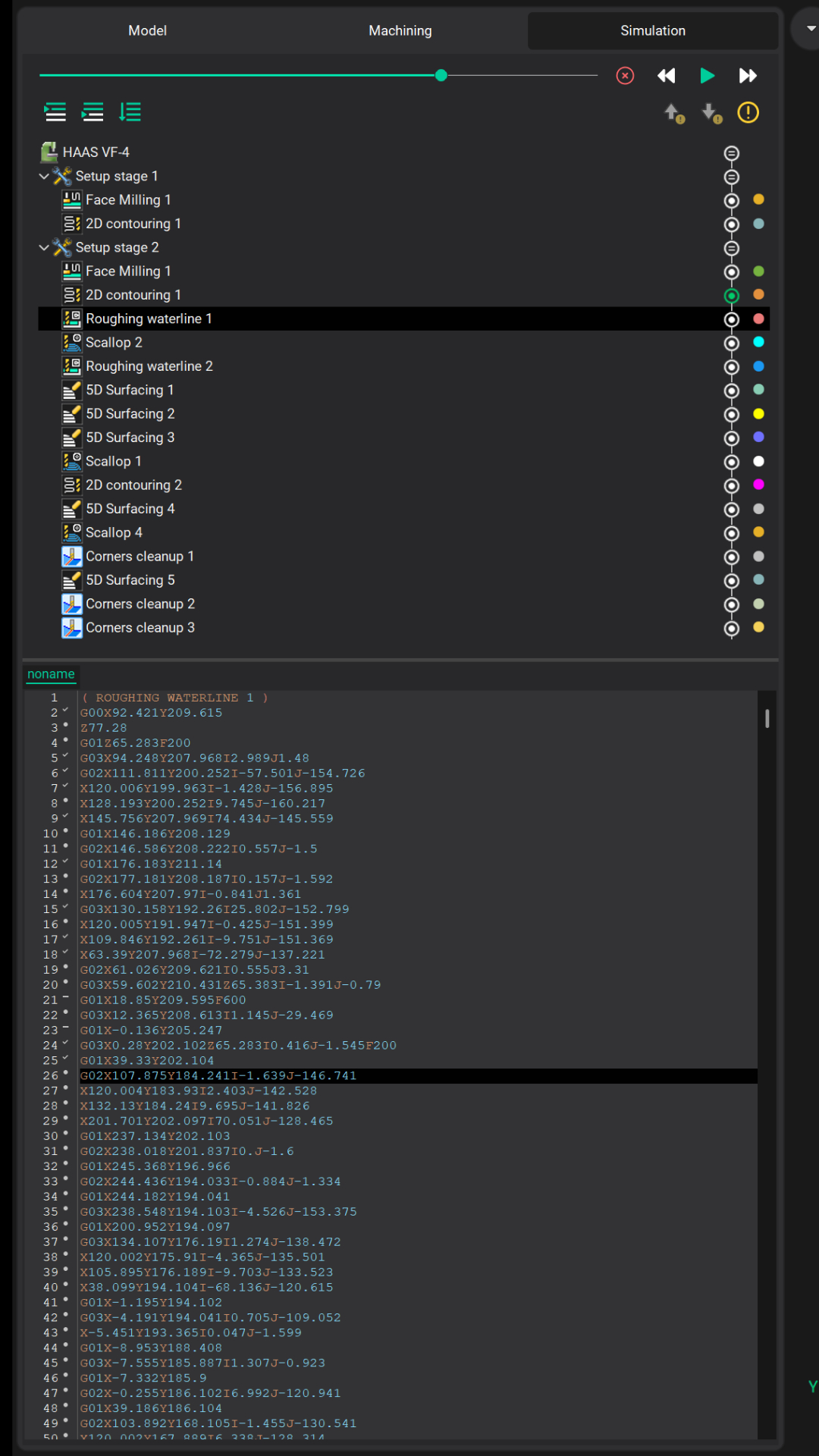
Task: Toggle the 5D Surfacing 1 radio marker
Action: click(731, 391)
